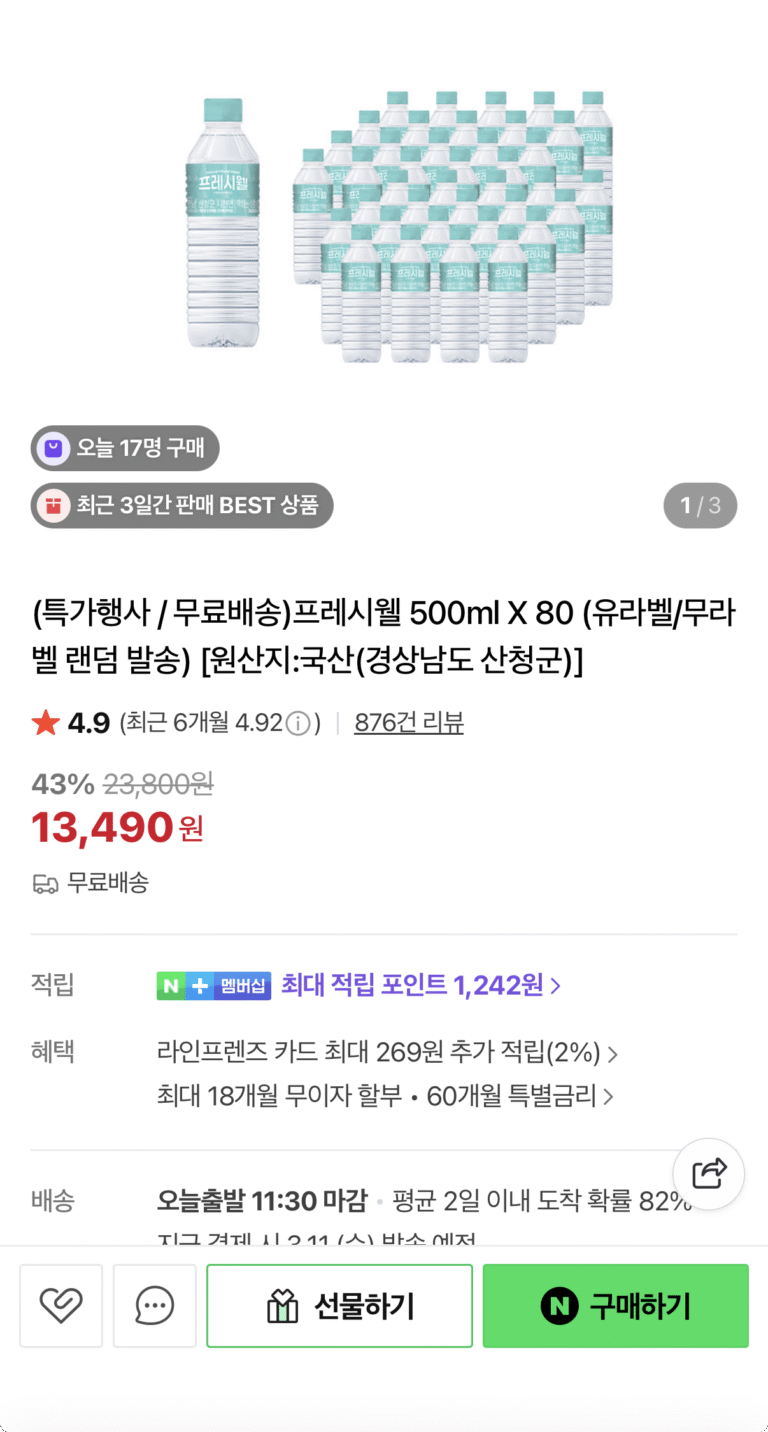The height and width of the screenshot is (1432, 768).
Task: Tap the share icon button
Action: 708,1174
